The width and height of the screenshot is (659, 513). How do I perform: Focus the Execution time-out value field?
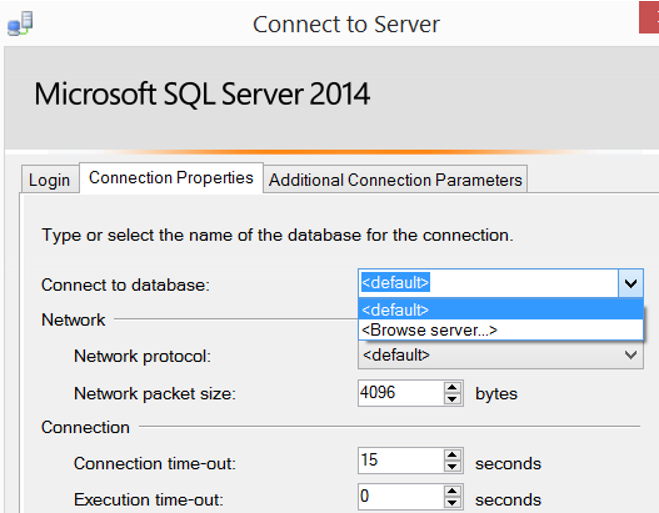click(x=401, y=497)
